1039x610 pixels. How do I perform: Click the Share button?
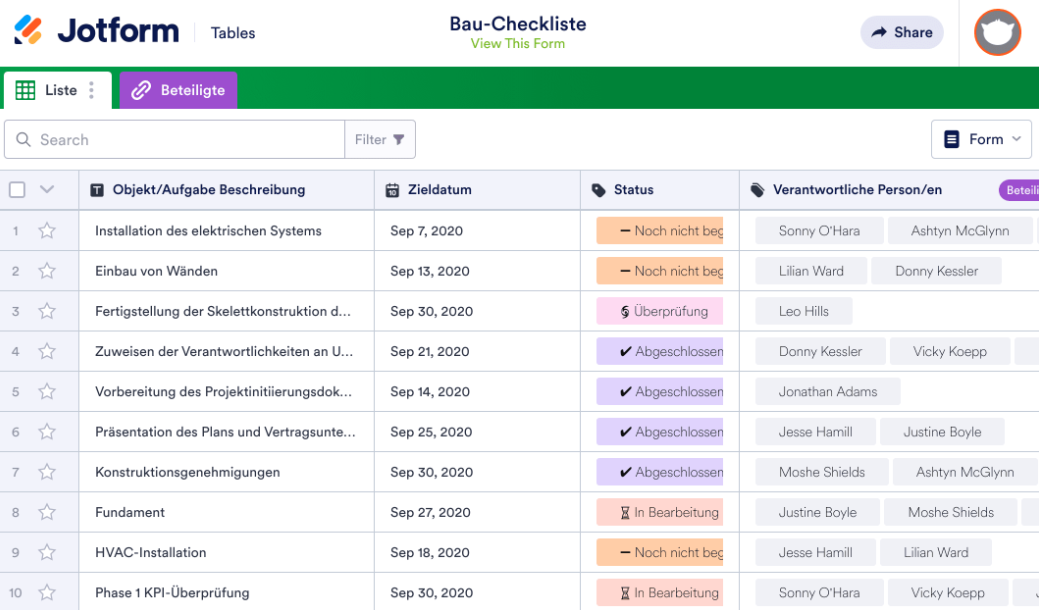pyautogui.click(x=901, y=32)
